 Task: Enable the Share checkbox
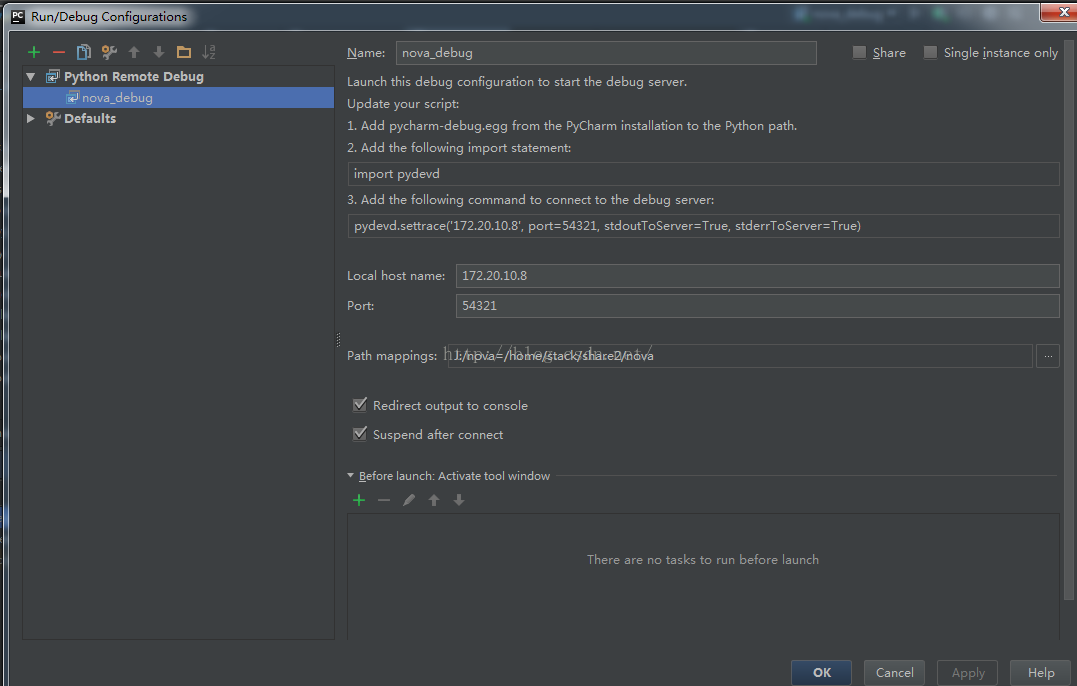coord(859,53)
